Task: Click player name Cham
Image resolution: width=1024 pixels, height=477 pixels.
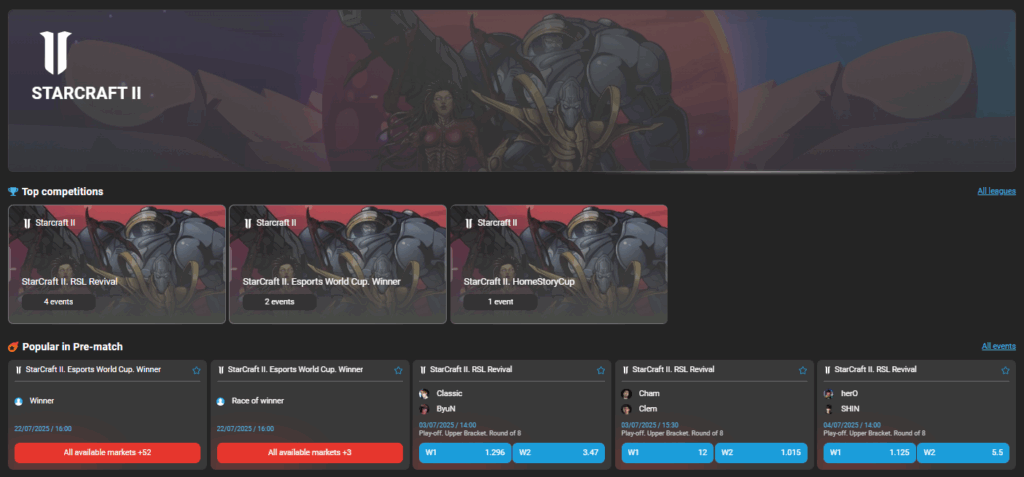Action: coord(649,394)
